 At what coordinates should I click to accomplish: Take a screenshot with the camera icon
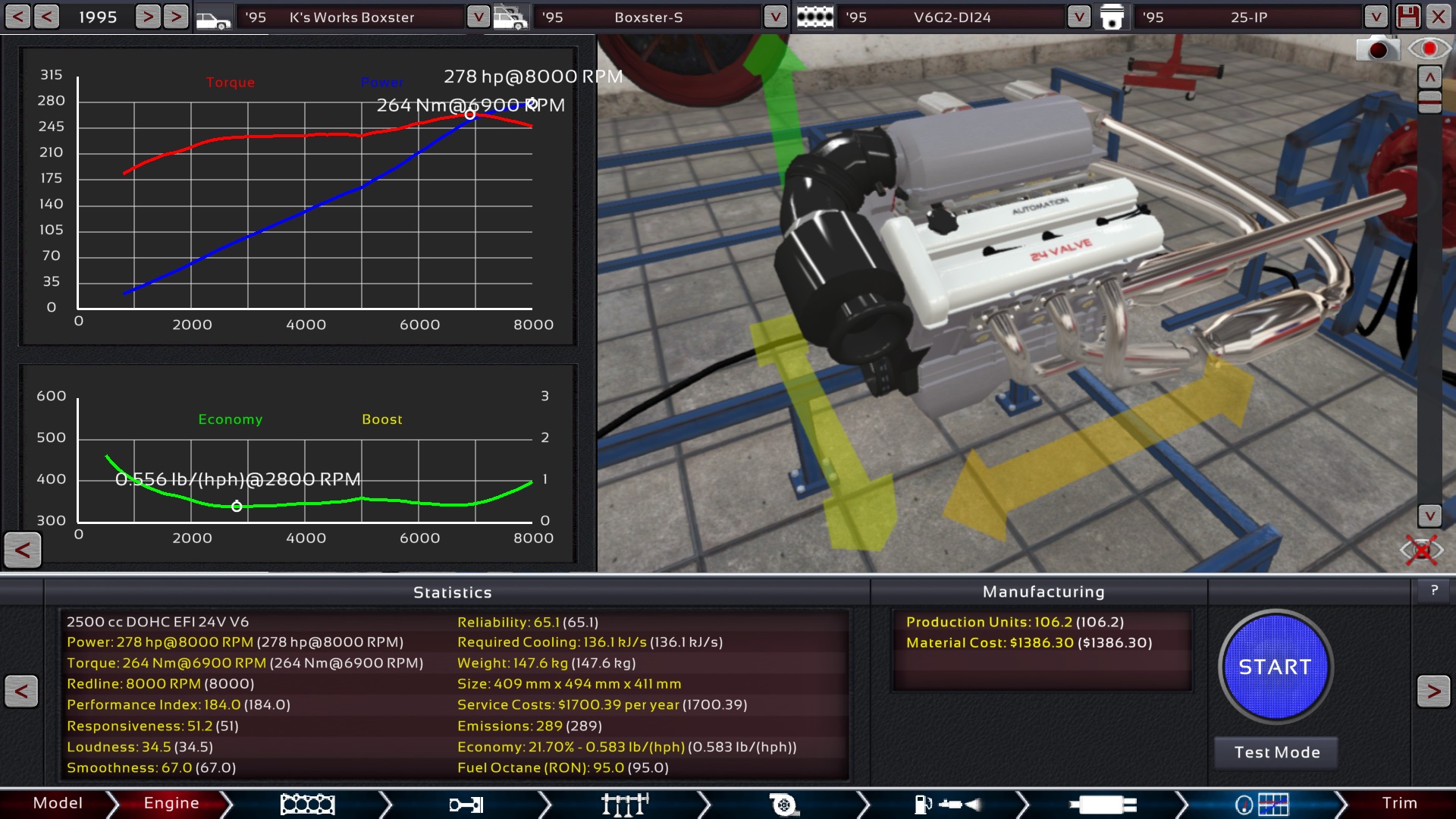tap(1376, 49)
